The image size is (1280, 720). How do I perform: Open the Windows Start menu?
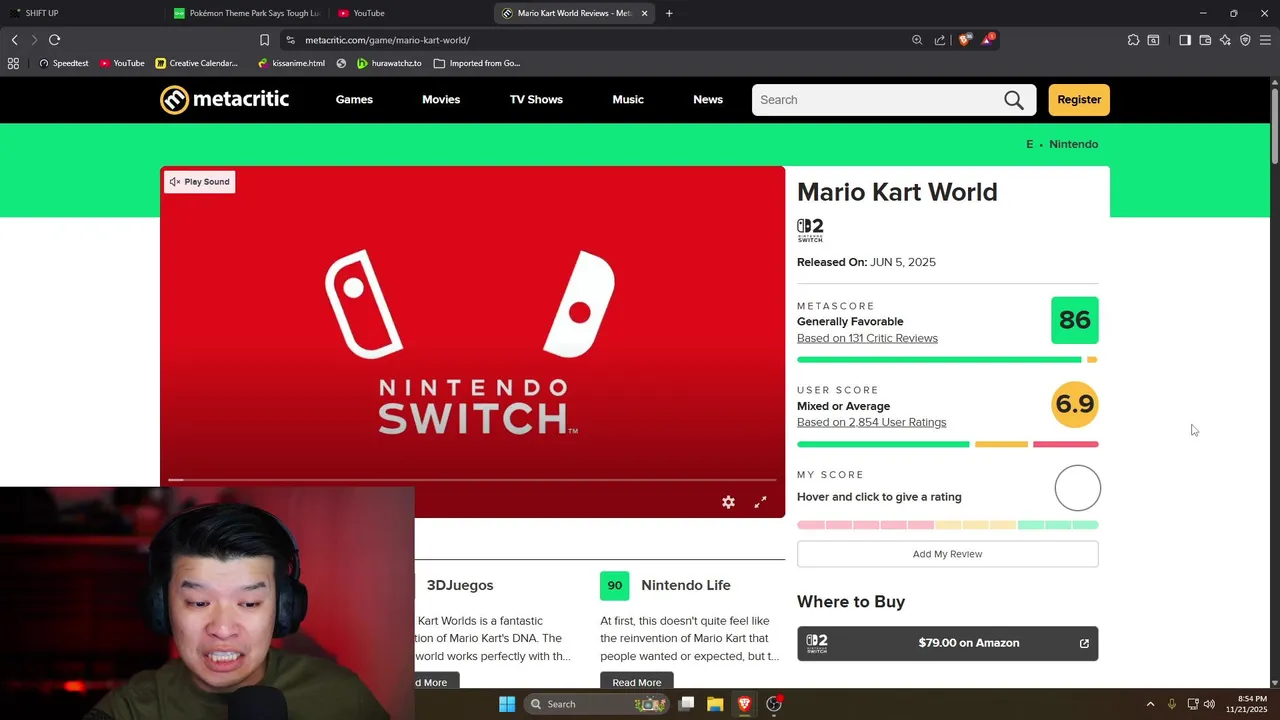[x=507, y=704]
